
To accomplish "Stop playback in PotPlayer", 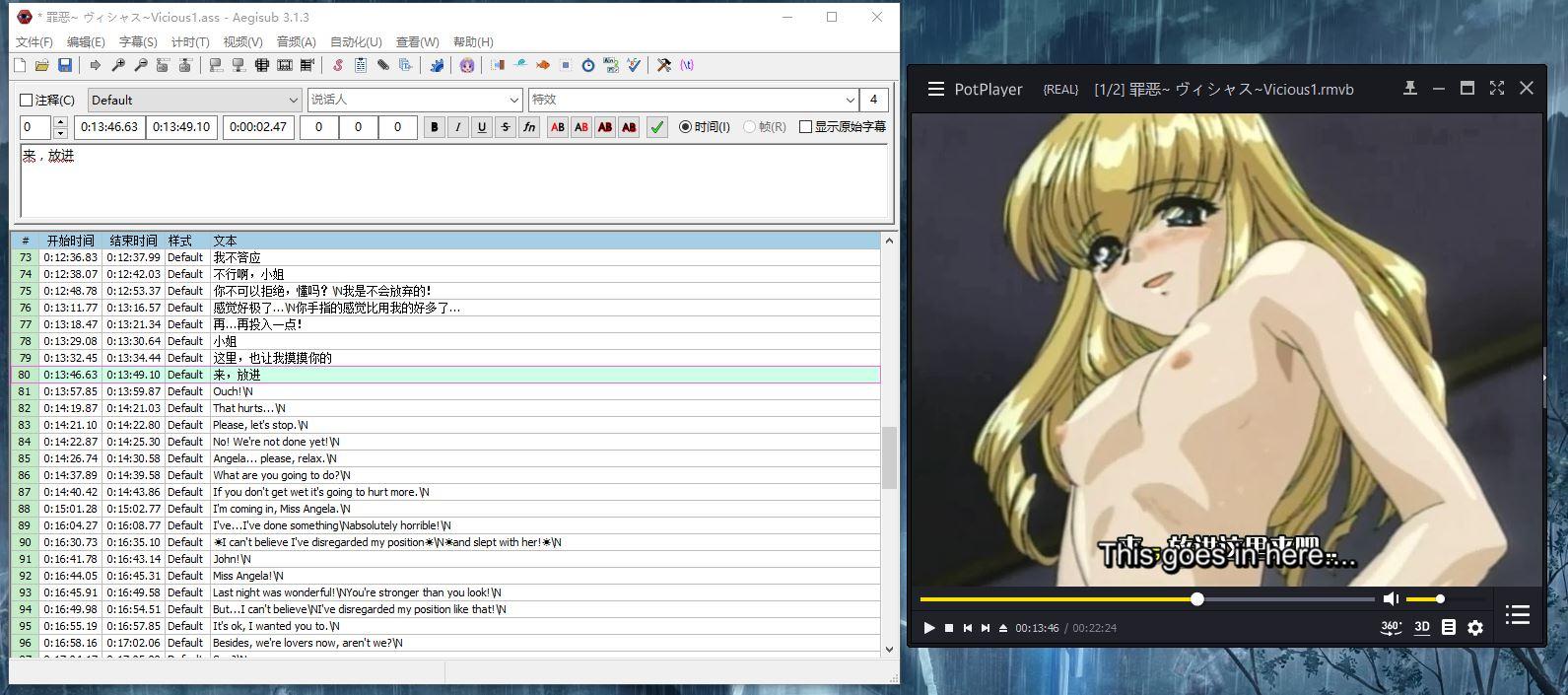I will tap(949, 628).
